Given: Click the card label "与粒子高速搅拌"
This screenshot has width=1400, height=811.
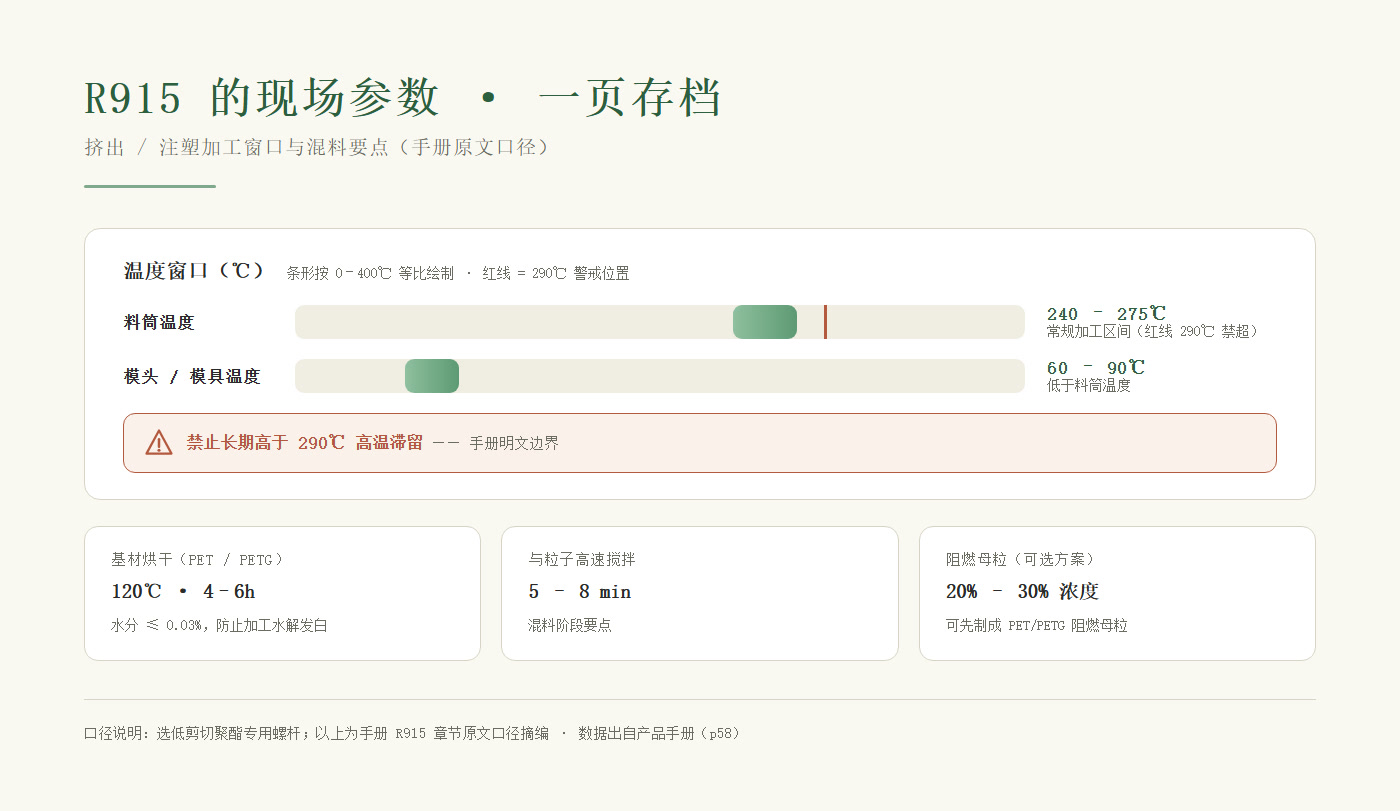Looking at the screenshot, I should (x=582, y=559).
